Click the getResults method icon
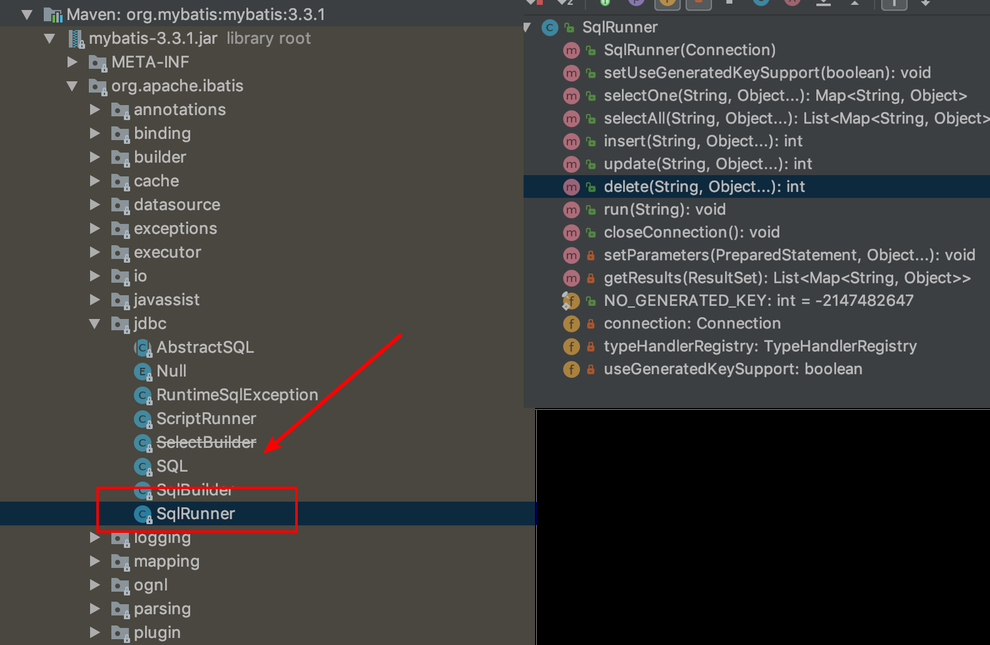This screenshot has width=990, height=645. (571, 278)
